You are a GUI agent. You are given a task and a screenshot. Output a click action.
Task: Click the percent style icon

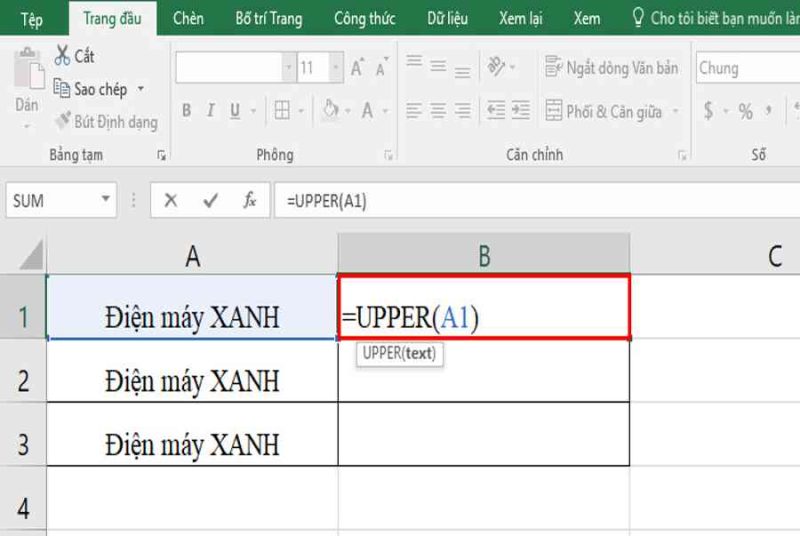click(745, 111)
